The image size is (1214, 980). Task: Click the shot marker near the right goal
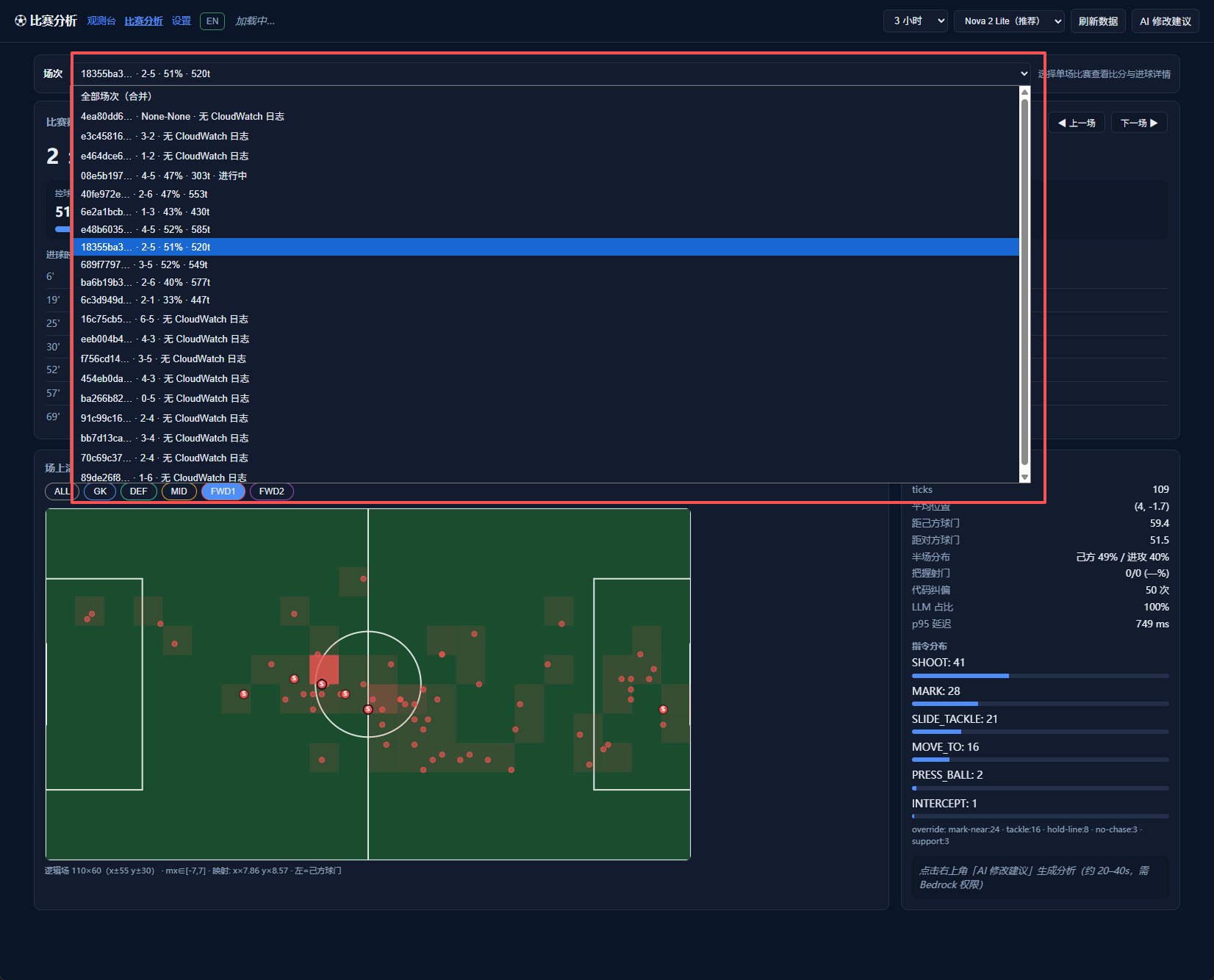pyautogui.click(x=663, y=710)
